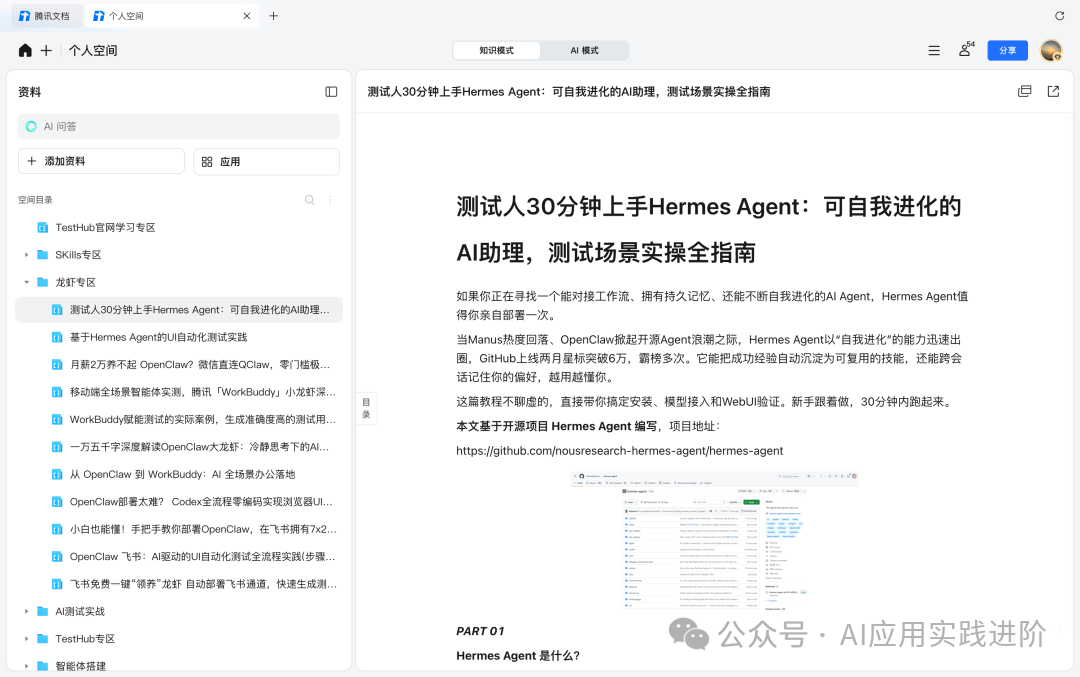Open document in separate window icon
This screenshot has height=677, width=1080.
click(1025, 92)
